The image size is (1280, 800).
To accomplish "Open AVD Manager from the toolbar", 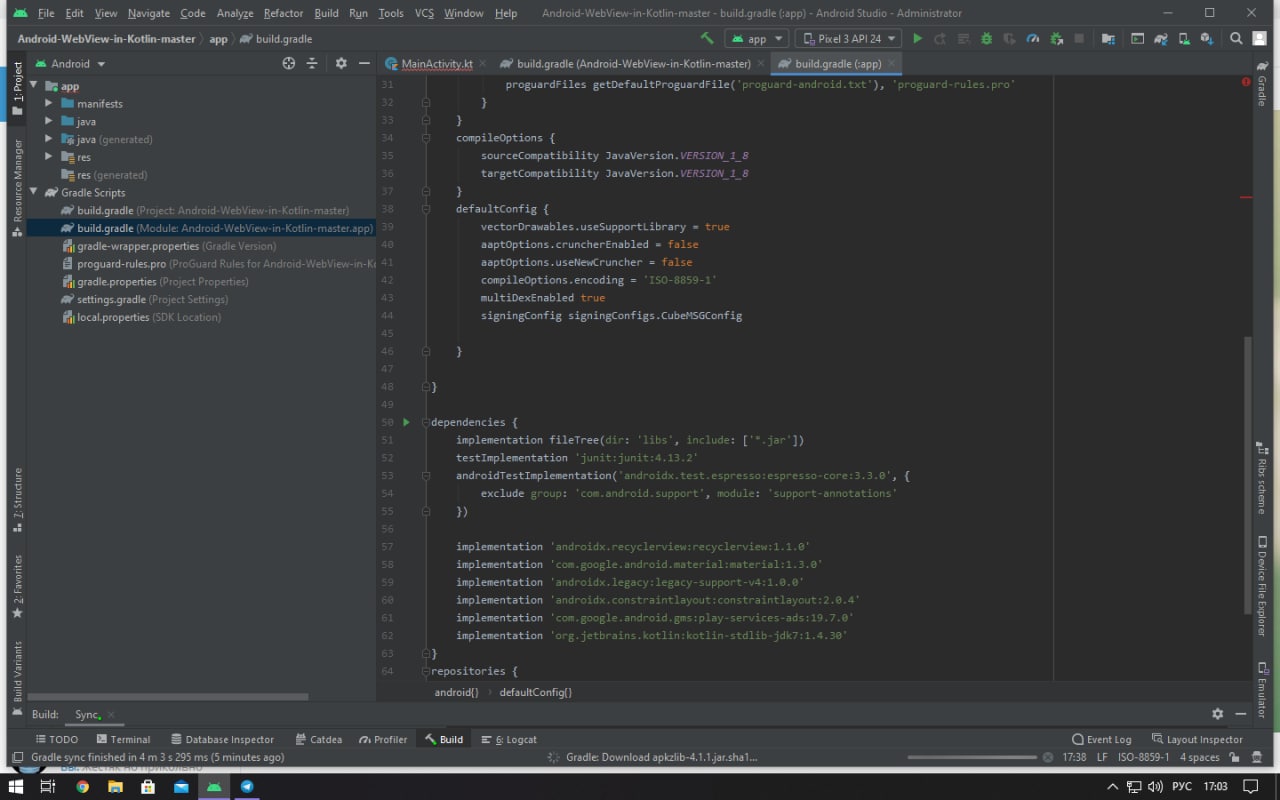I will pos(1184,39).
